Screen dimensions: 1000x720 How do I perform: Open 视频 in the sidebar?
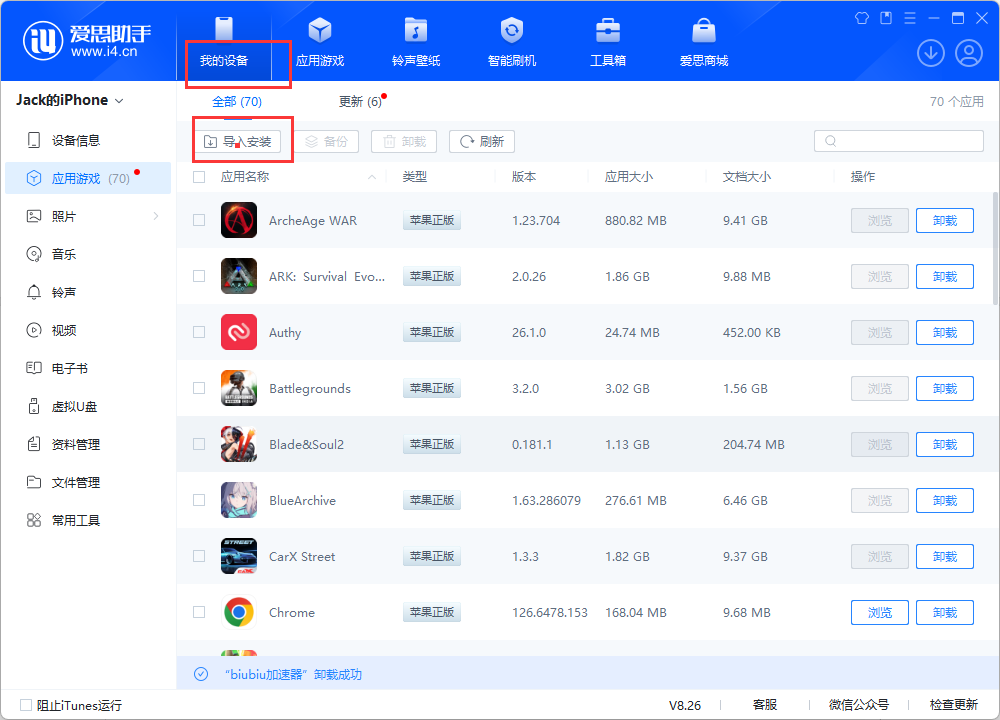(88, 330)
